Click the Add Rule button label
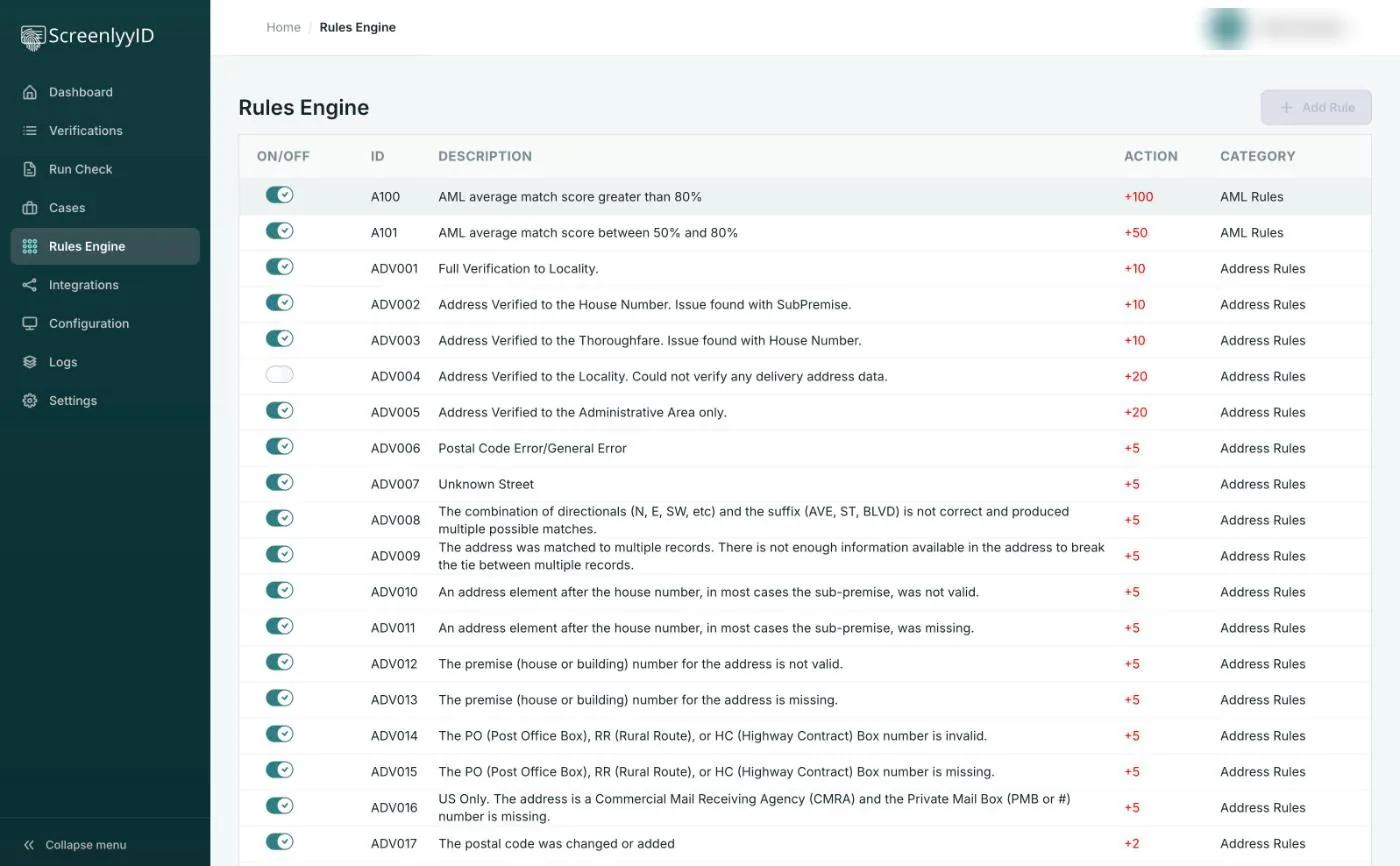 [1328, 107]
